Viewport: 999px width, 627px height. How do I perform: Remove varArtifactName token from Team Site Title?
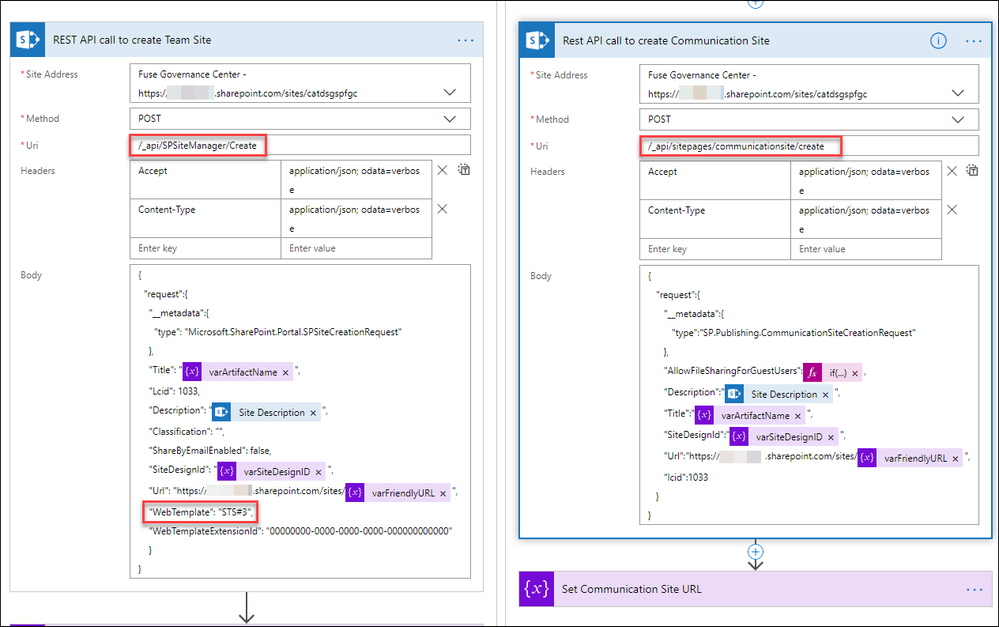(285, 373)
